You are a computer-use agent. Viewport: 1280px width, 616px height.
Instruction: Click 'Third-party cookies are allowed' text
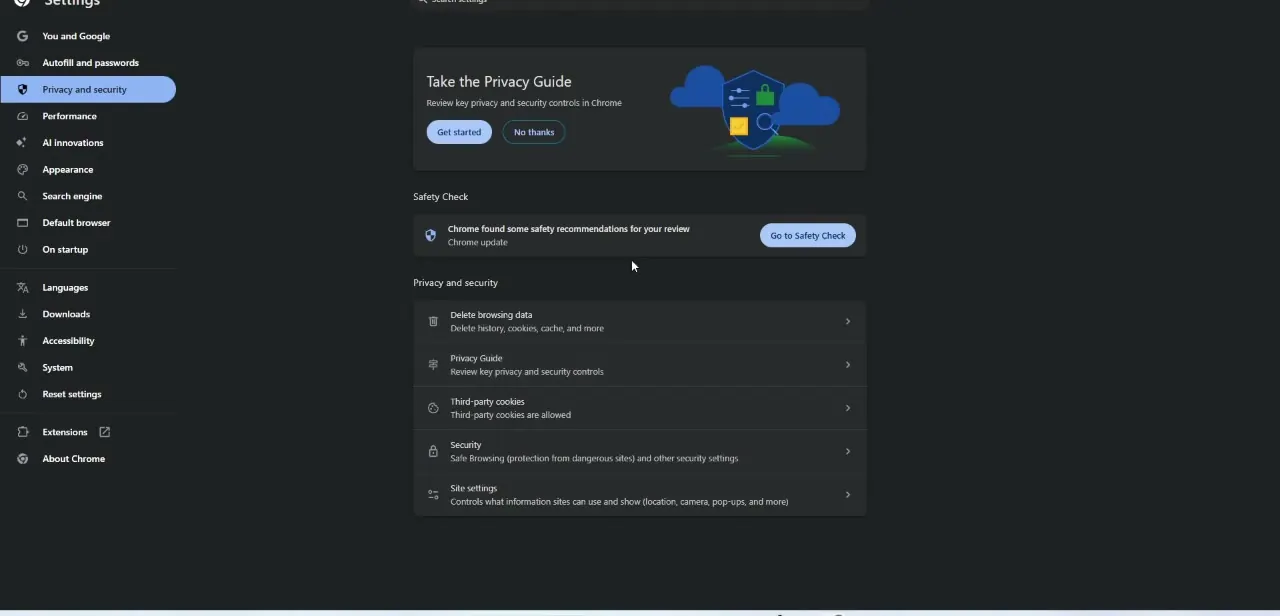511,415
